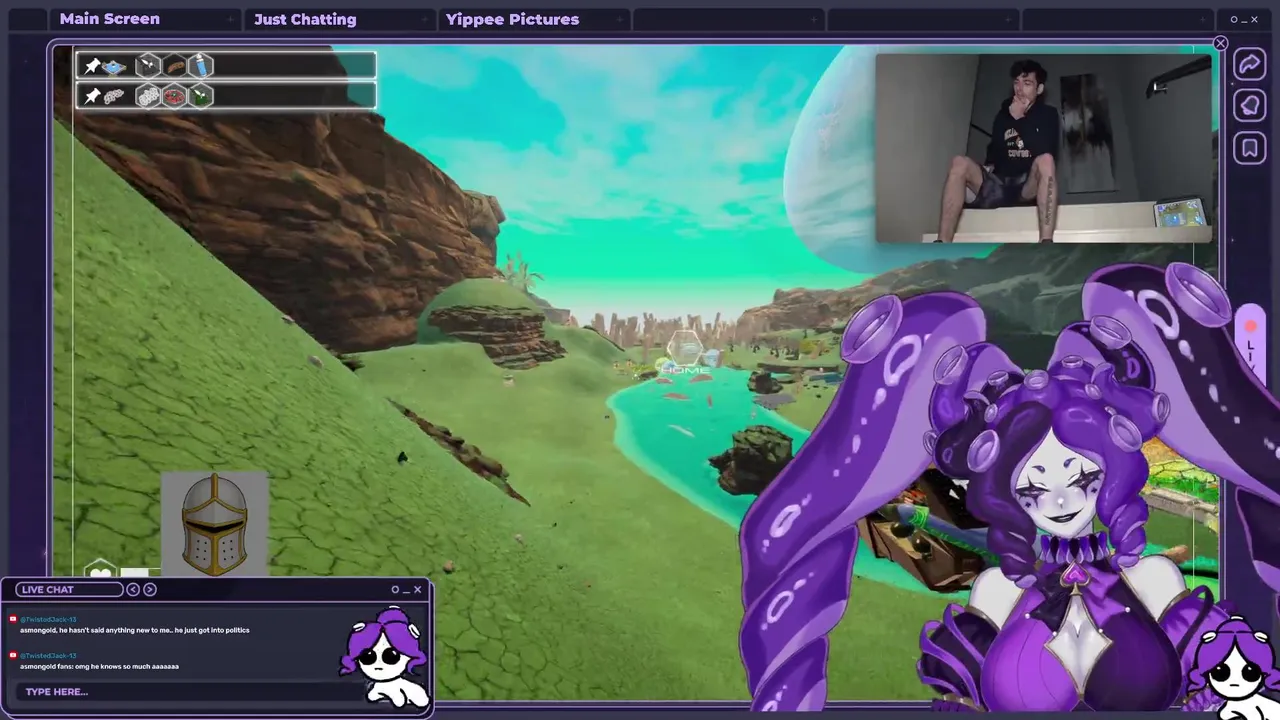Click message 'he just got into politics'
Image resolution: width=1280 pixels, height=720 pixels.
coord(211,630)
